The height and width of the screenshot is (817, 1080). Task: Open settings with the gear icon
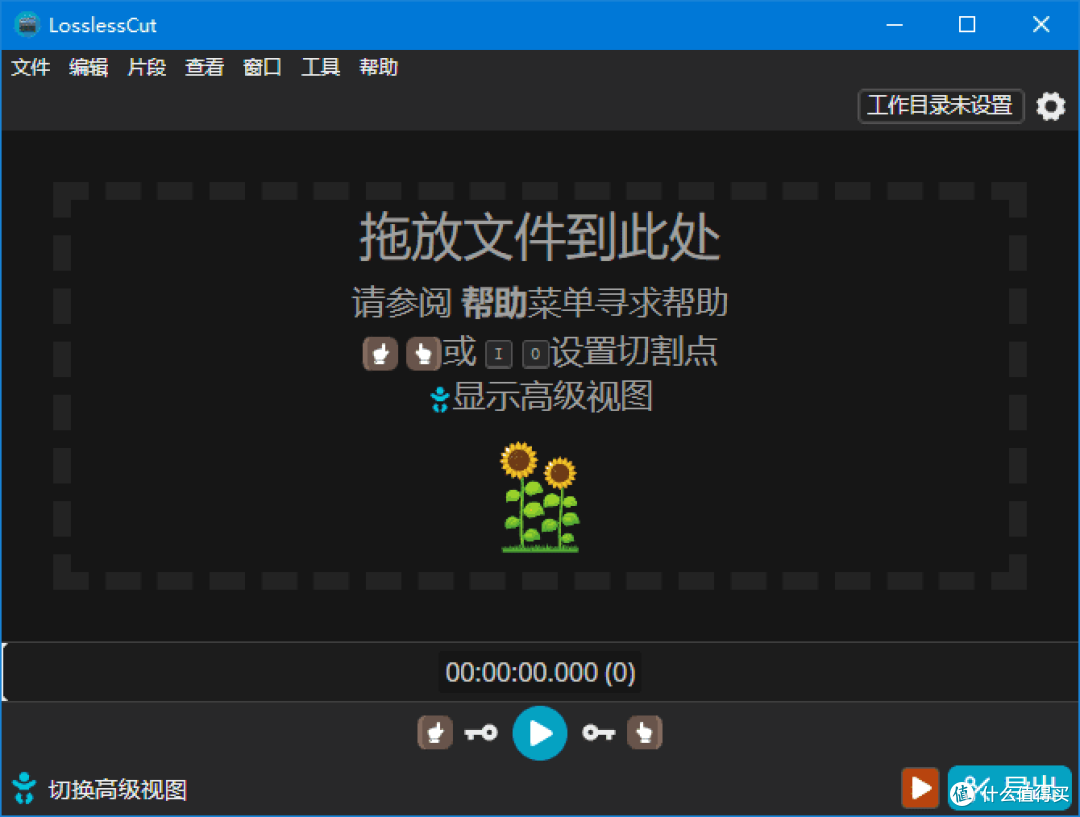[x=1050, y=106]
